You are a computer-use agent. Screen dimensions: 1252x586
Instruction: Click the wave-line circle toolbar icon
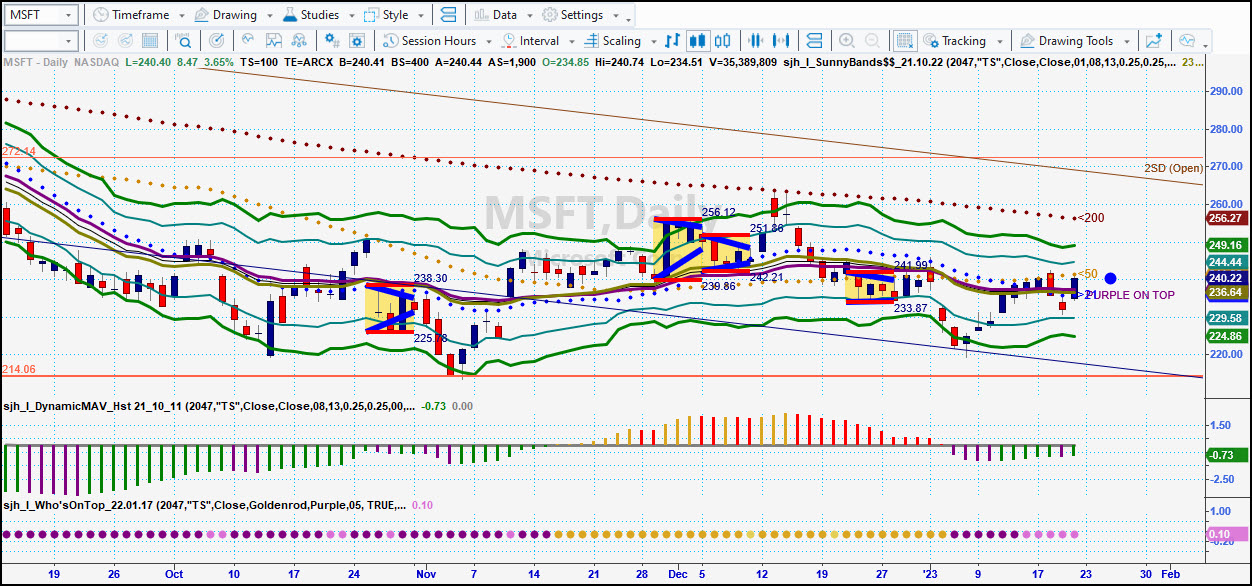[x=246, y=41]
